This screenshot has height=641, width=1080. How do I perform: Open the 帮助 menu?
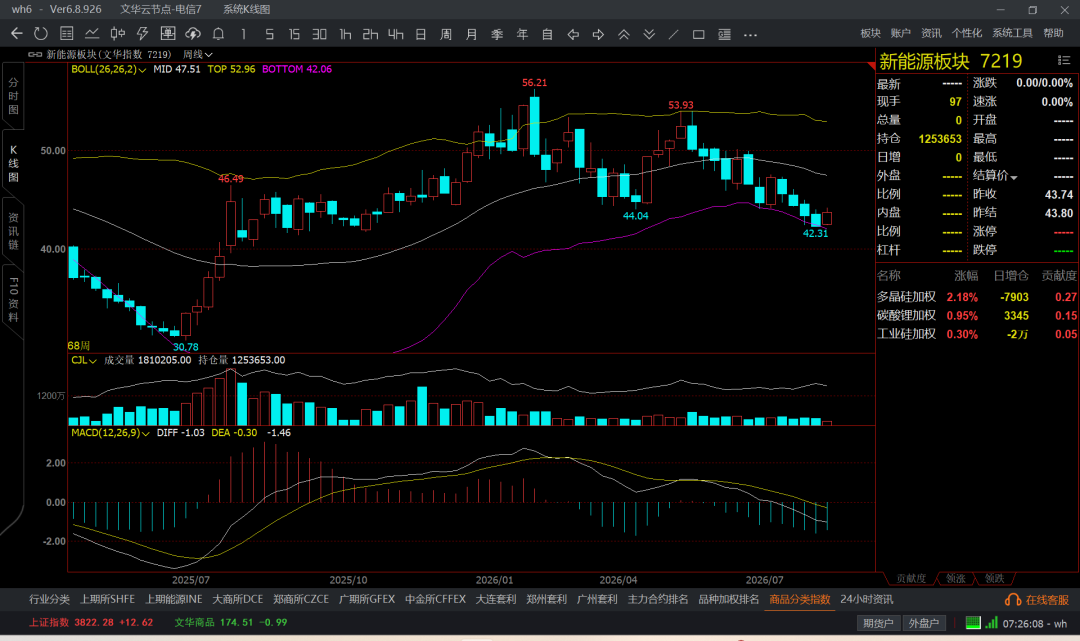pos(1053,33)
